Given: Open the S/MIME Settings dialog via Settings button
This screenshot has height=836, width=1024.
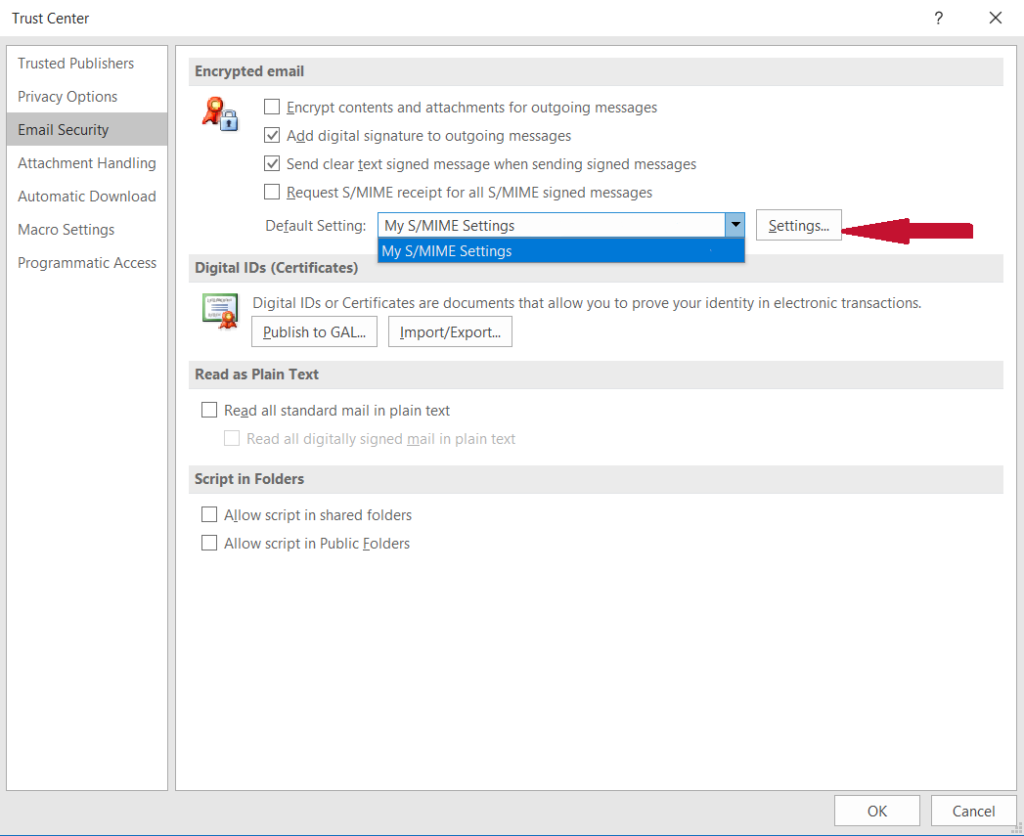Looking at the screenshot, I should (798, 225).
